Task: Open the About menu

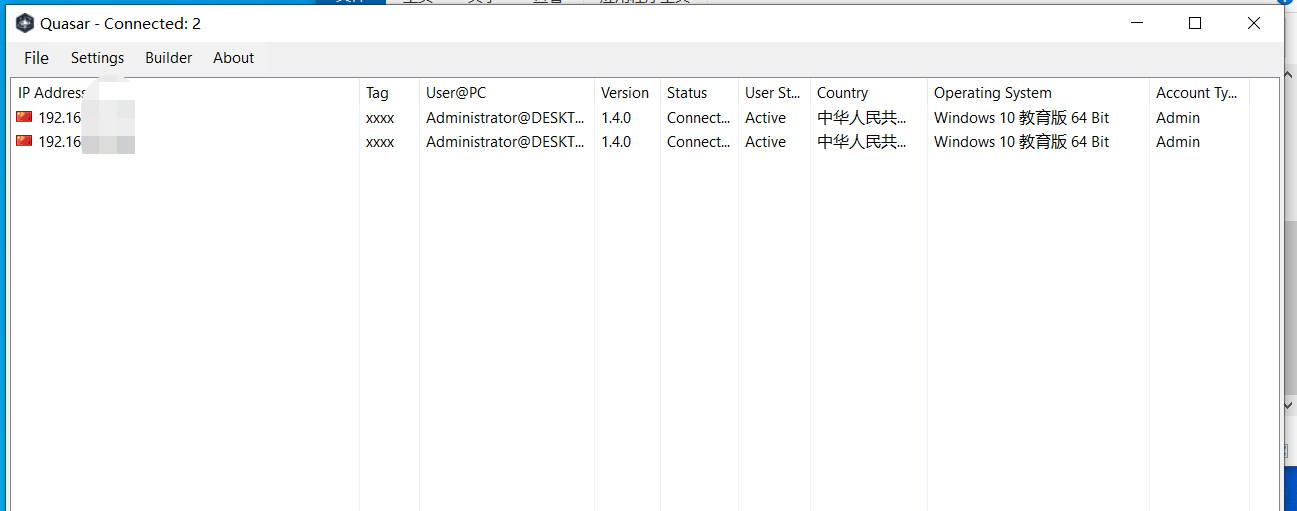Action: tap(233, 58)
